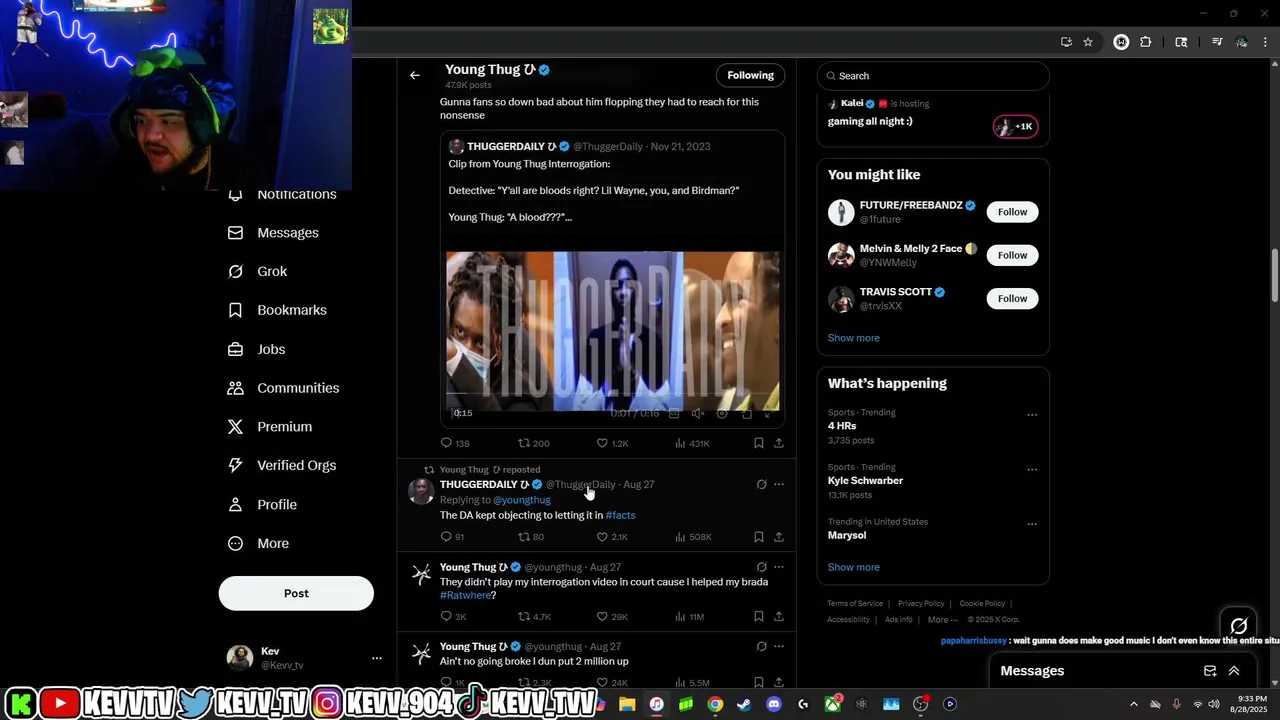Open Messages in the left sidebar

(x=274, y=233)
